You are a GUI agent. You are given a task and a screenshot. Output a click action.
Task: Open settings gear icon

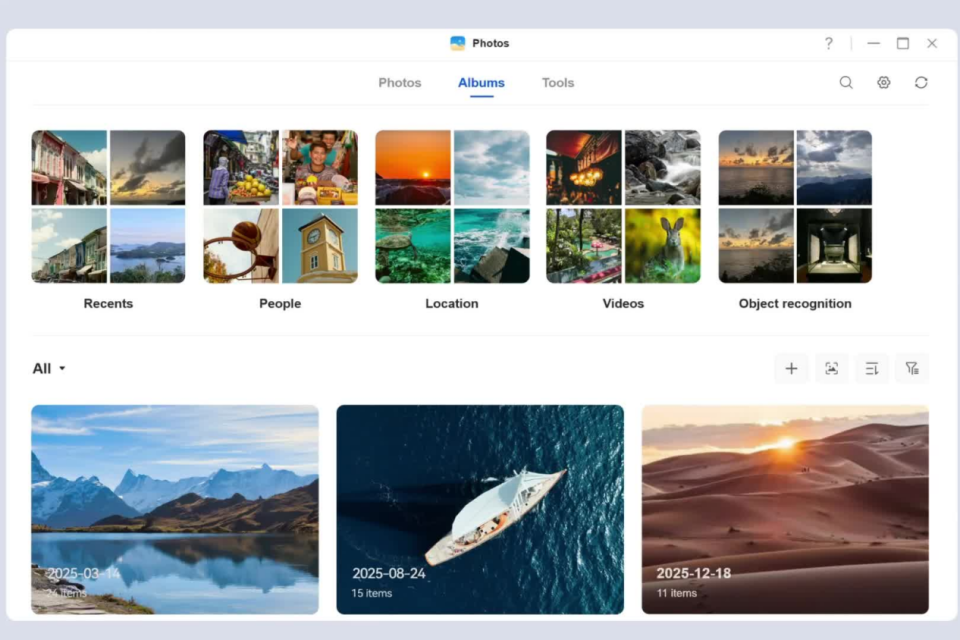tap(883, 83)
